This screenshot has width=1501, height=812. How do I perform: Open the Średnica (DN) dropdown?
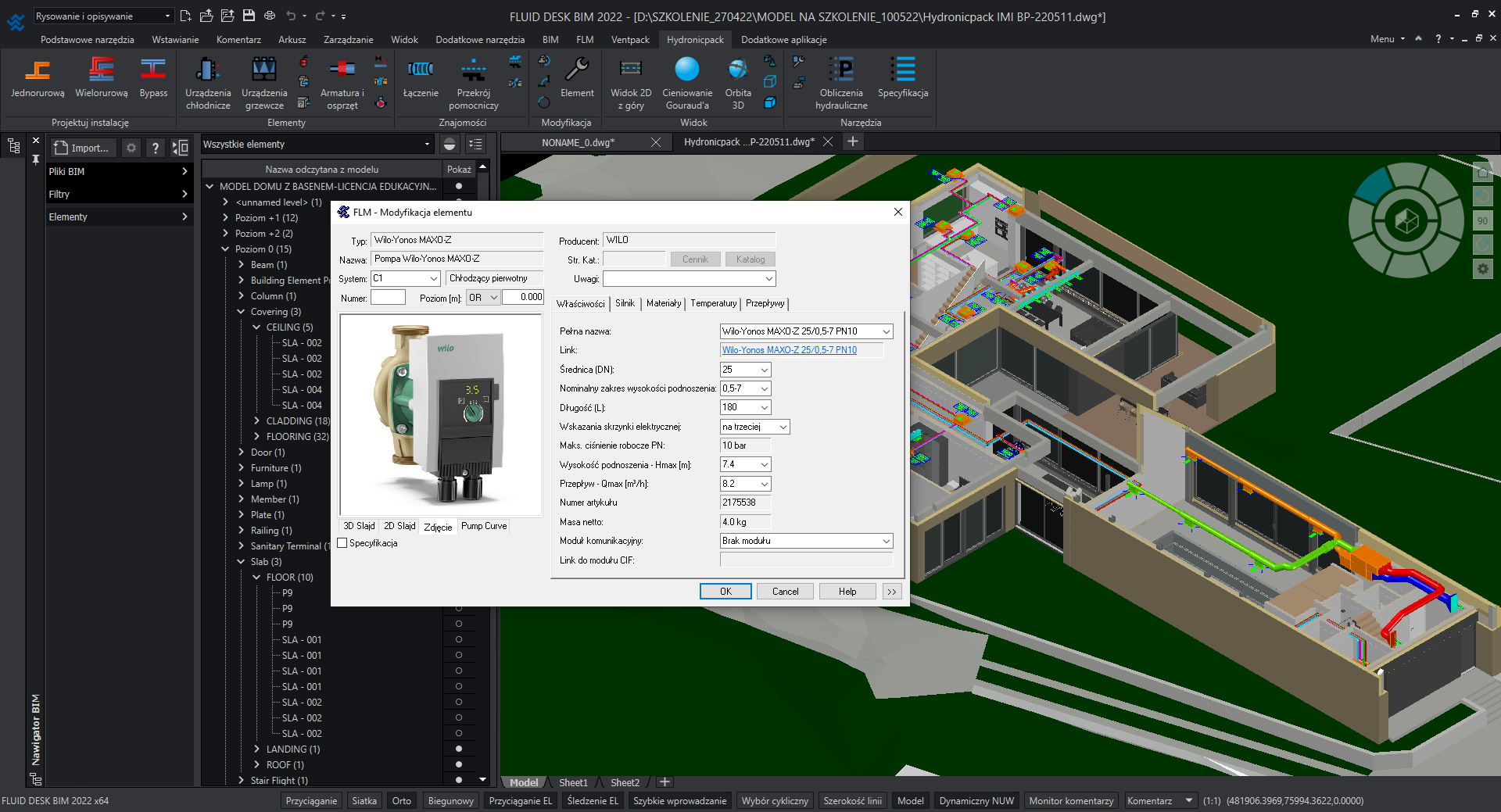click(x=764, y=370)
